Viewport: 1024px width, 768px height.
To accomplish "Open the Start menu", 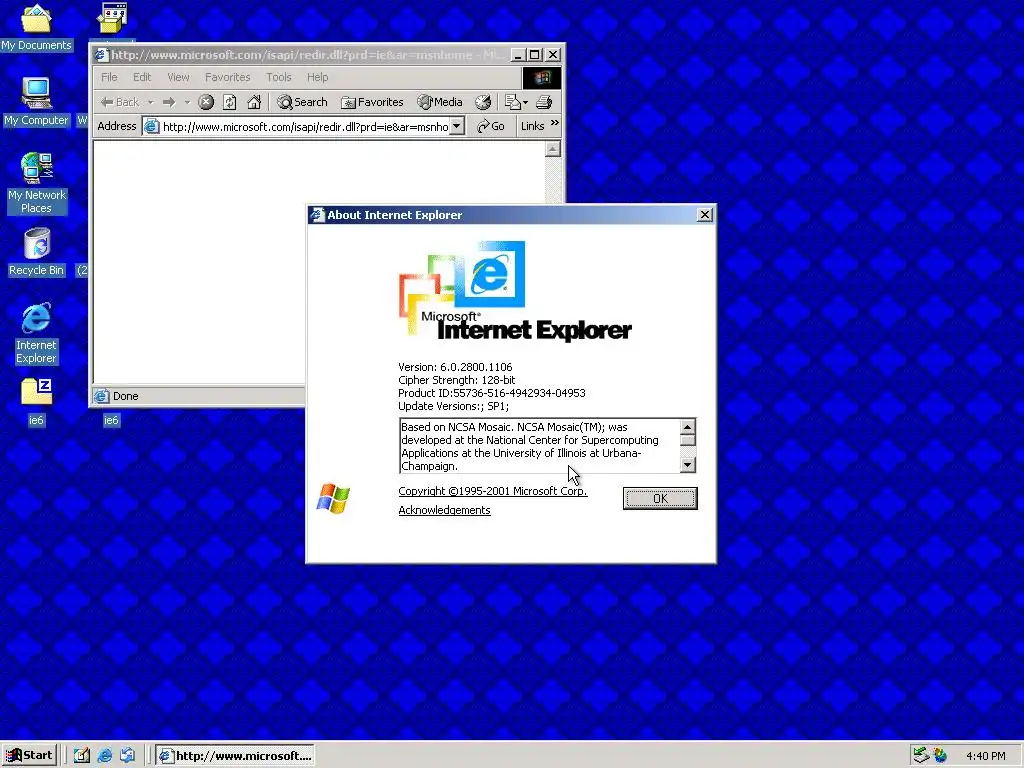I will (29, 756).
